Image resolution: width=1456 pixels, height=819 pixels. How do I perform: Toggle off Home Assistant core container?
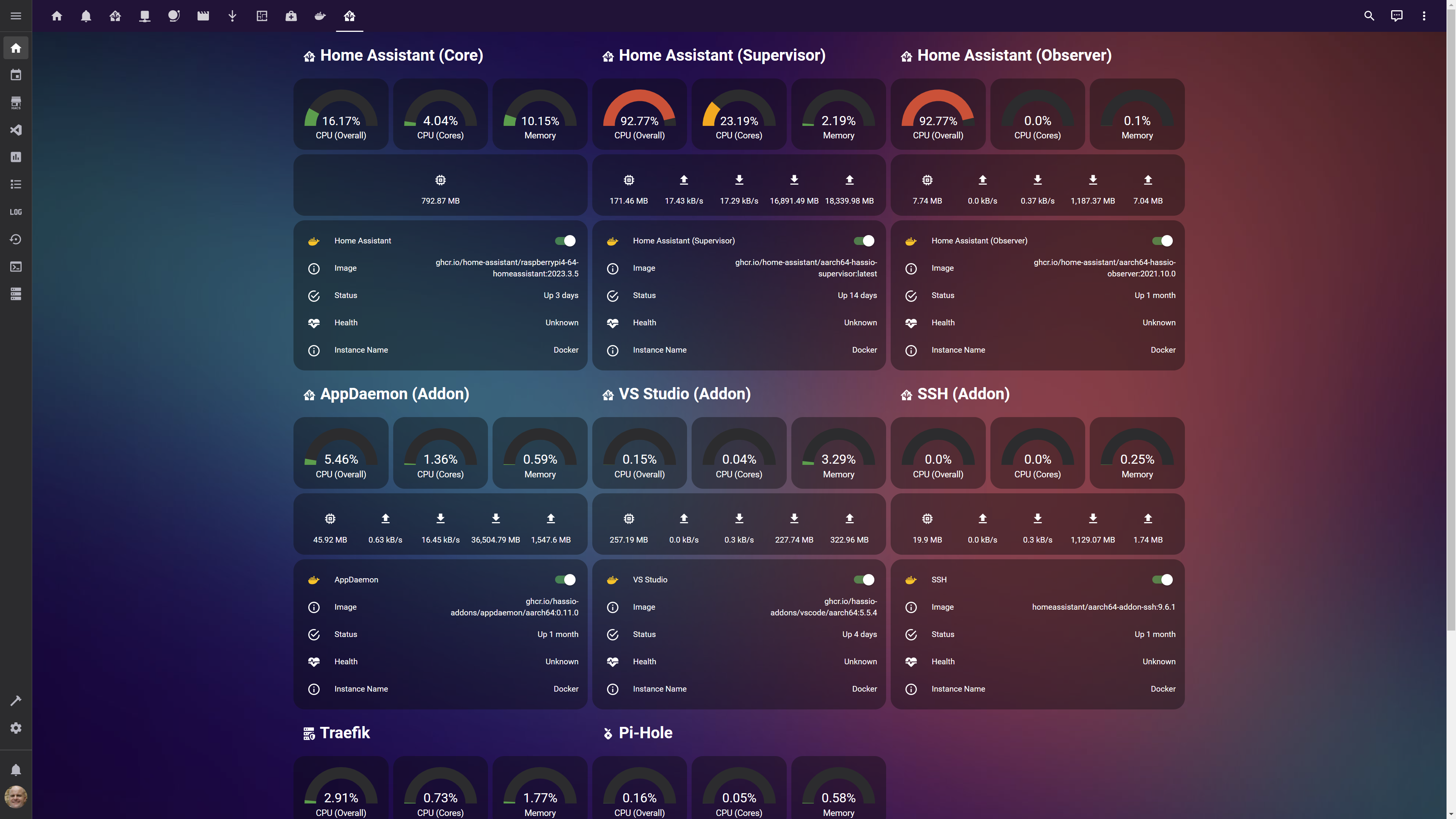565,241
